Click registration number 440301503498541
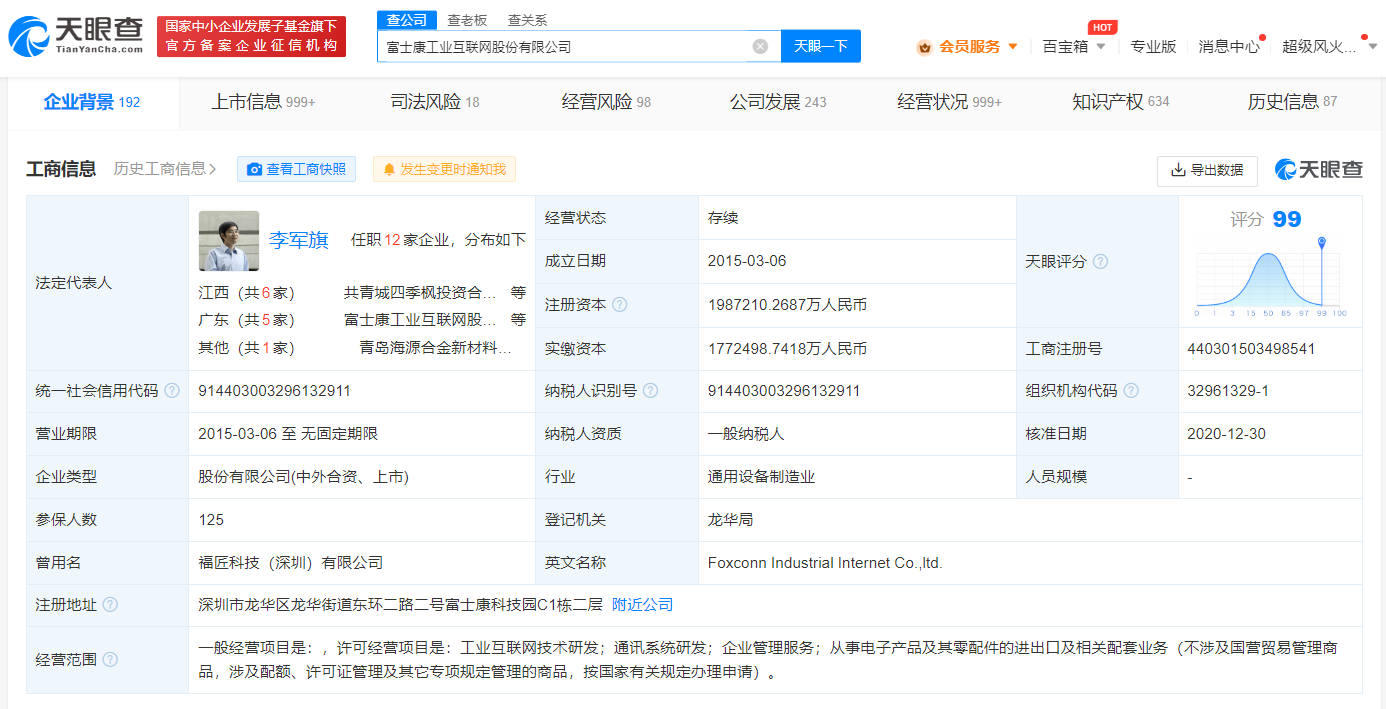Image resolution: width=1386 pixels, height=709 pixels. click(x=1251, y=349)
